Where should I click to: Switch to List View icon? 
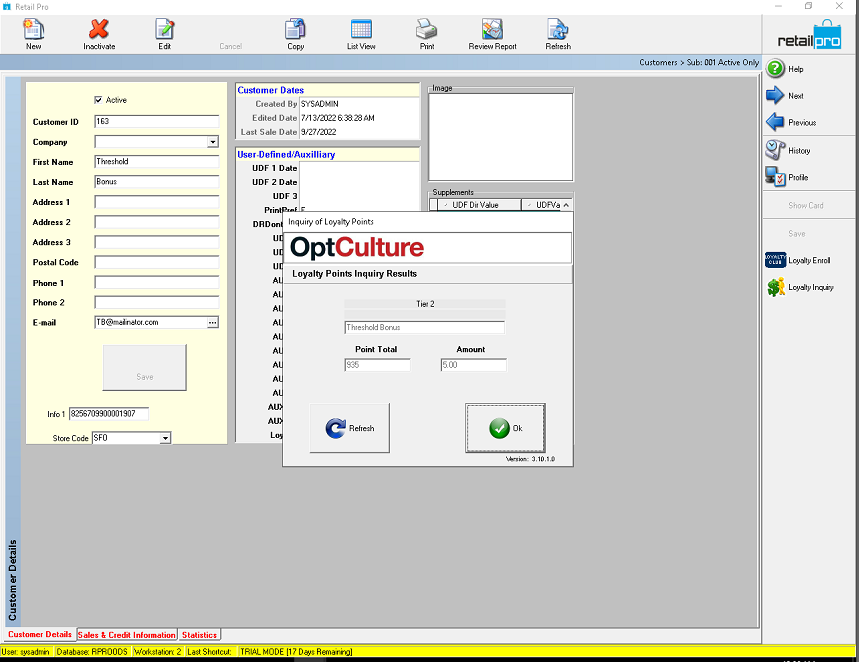coord(361,29)
